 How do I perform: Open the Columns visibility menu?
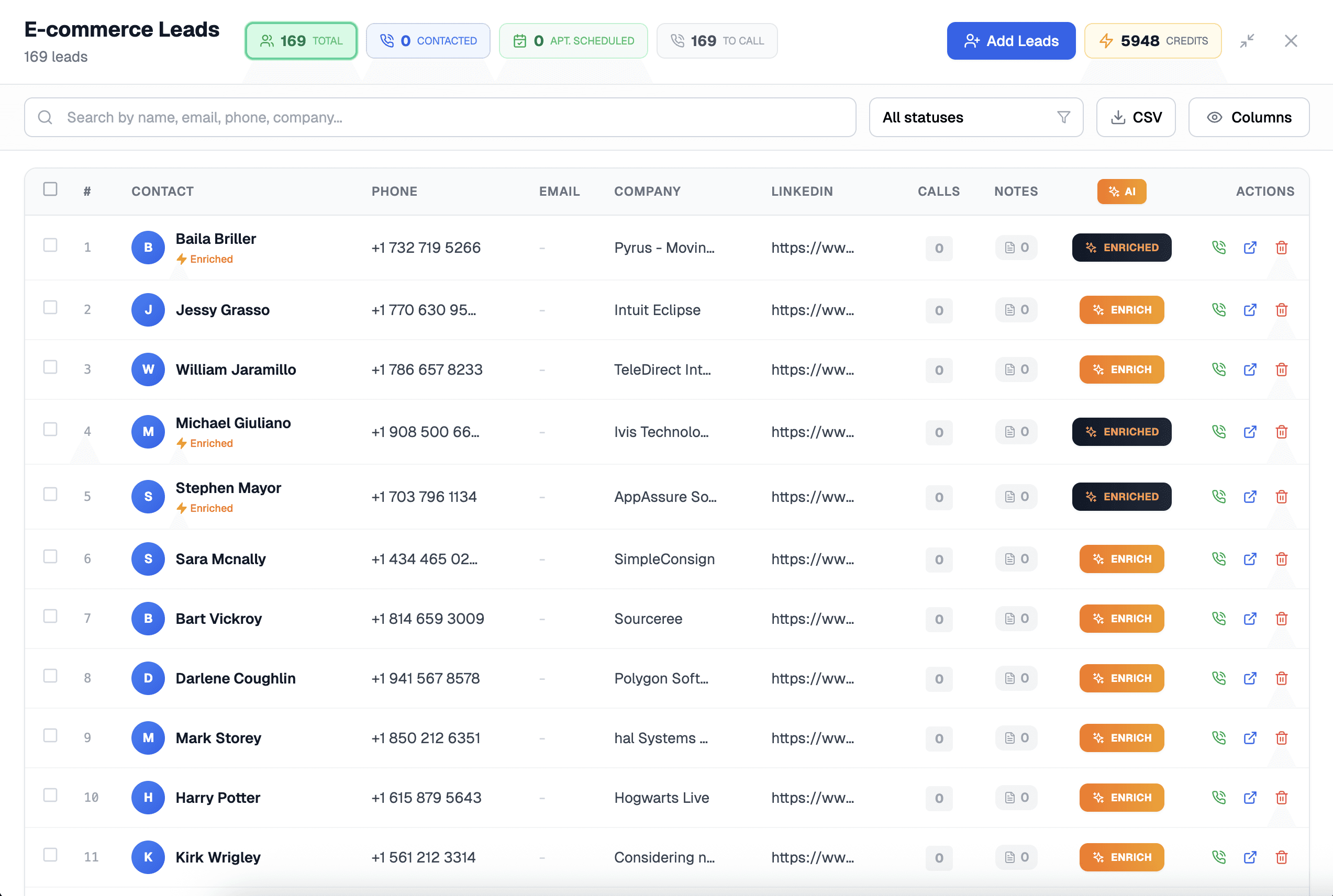pos(1249,117)
